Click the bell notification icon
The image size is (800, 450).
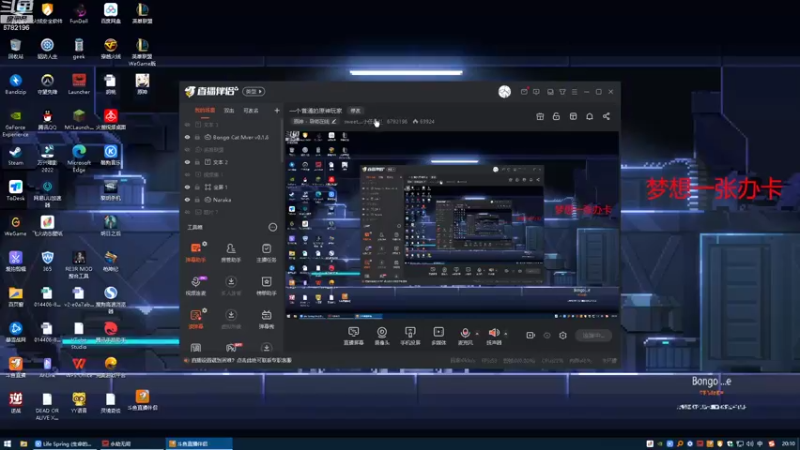click(589, 116)
